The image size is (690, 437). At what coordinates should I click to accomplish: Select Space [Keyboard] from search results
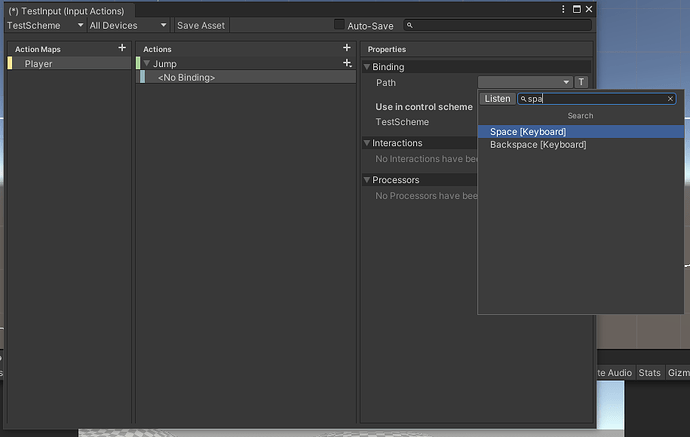tap(528, 131)
